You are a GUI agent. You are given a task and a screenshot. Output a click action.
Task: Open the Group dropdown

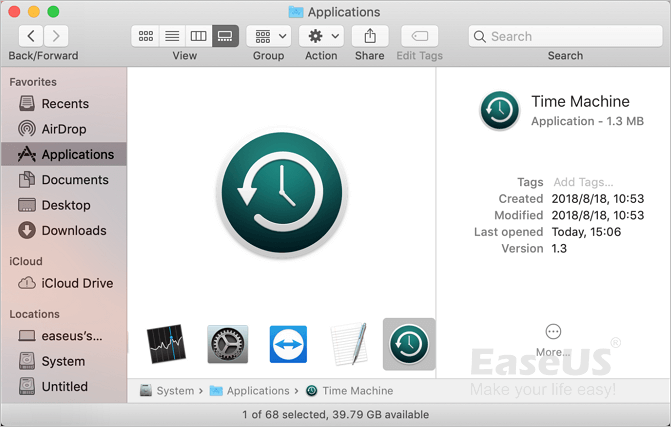(x=268, y=36)
